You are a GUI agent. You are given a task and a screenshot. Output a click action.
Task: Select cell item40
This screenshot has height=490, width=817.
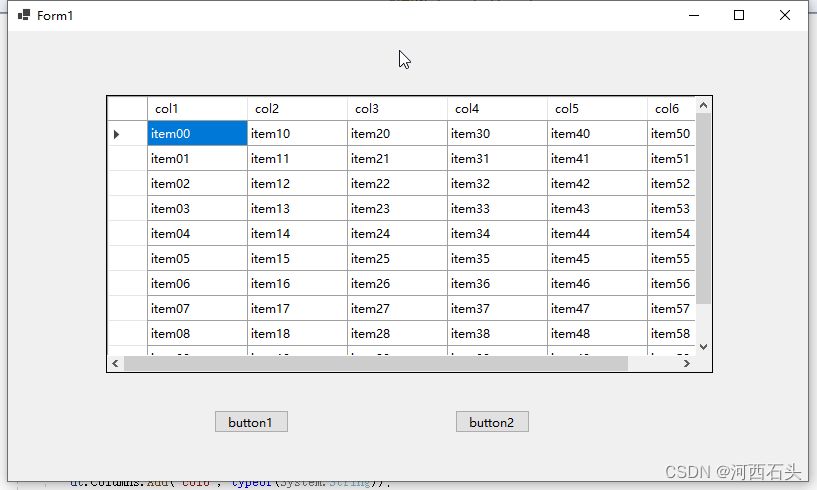[x=598, y=133]
